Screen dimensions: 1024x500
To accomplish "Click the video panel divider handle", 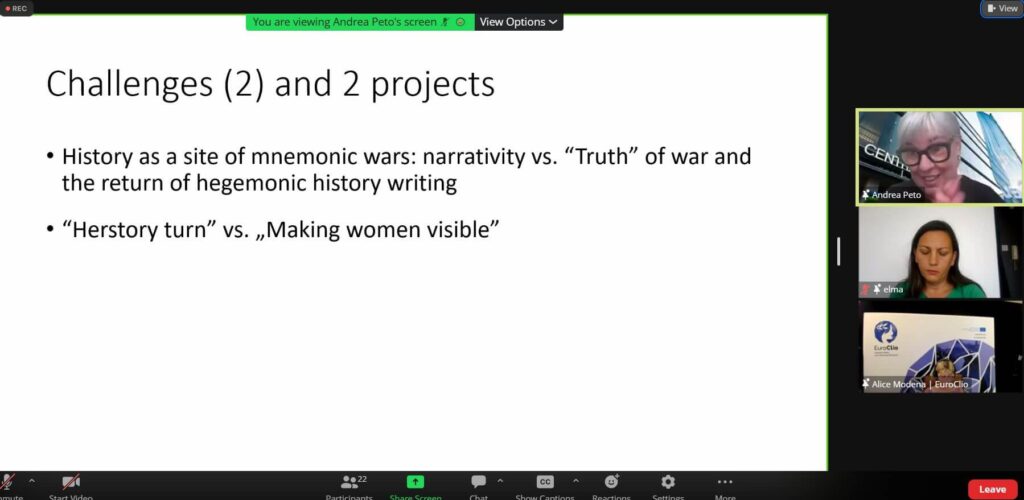I will tap(838, 251).
